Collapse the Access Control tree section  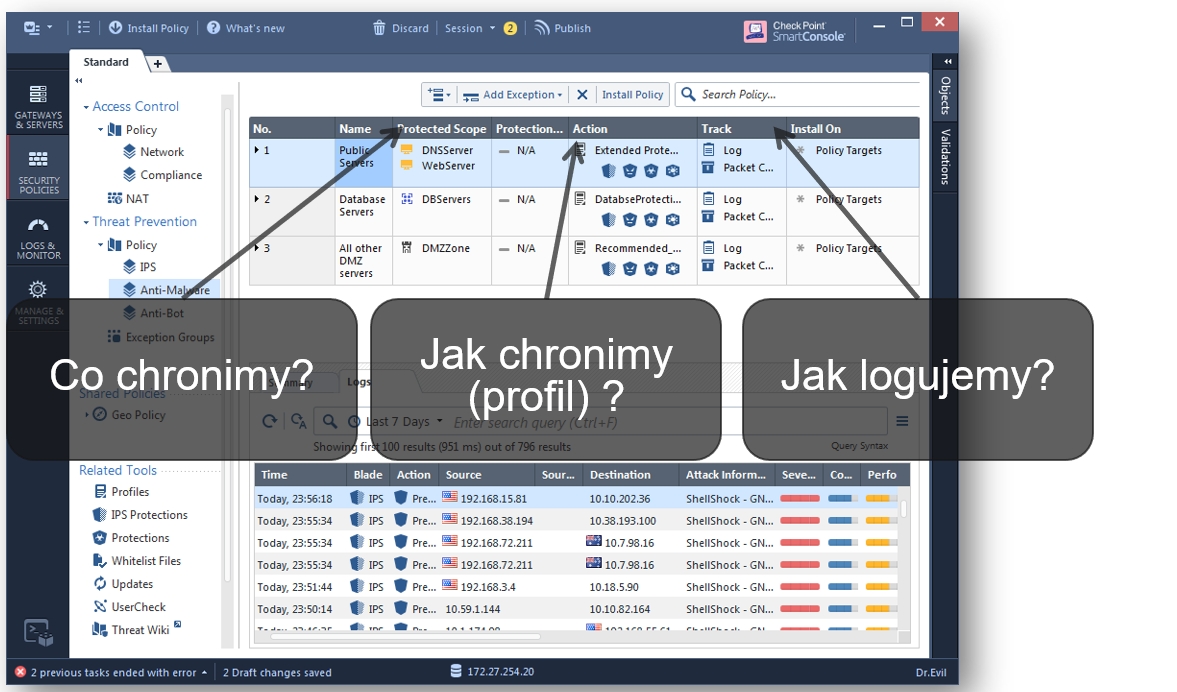point(87,107)
